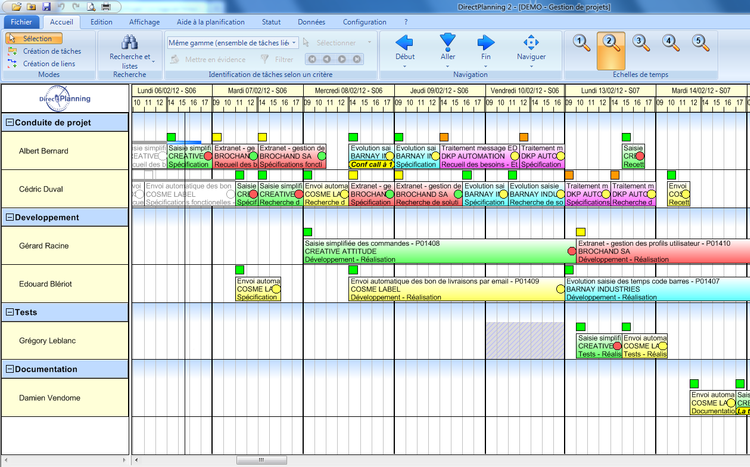
Task: Open dropdown arrow beside Sélectionner
Action: tap(369, 43)
